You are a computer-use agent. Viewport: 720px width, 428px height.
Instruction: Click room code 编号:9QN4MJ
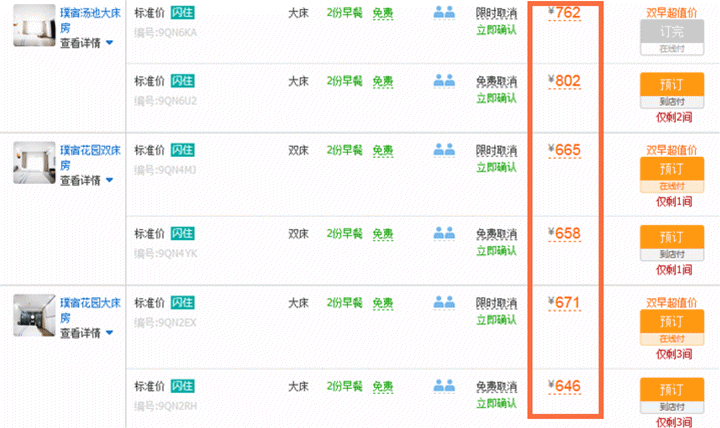tap(165, 170)
